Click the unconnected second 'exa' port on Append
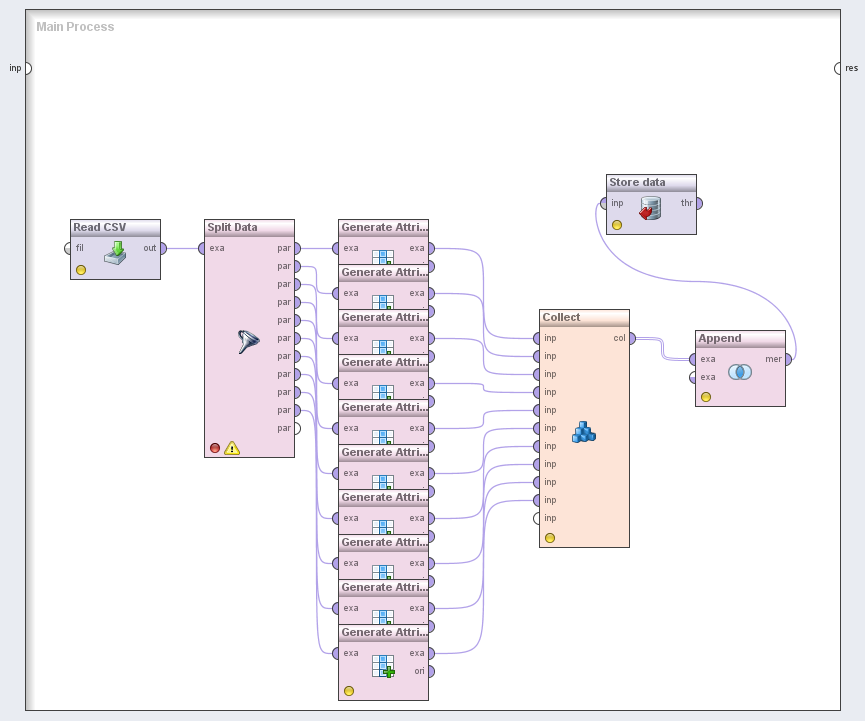Screen dimensions: 865x721 click(x=692, y=377)
